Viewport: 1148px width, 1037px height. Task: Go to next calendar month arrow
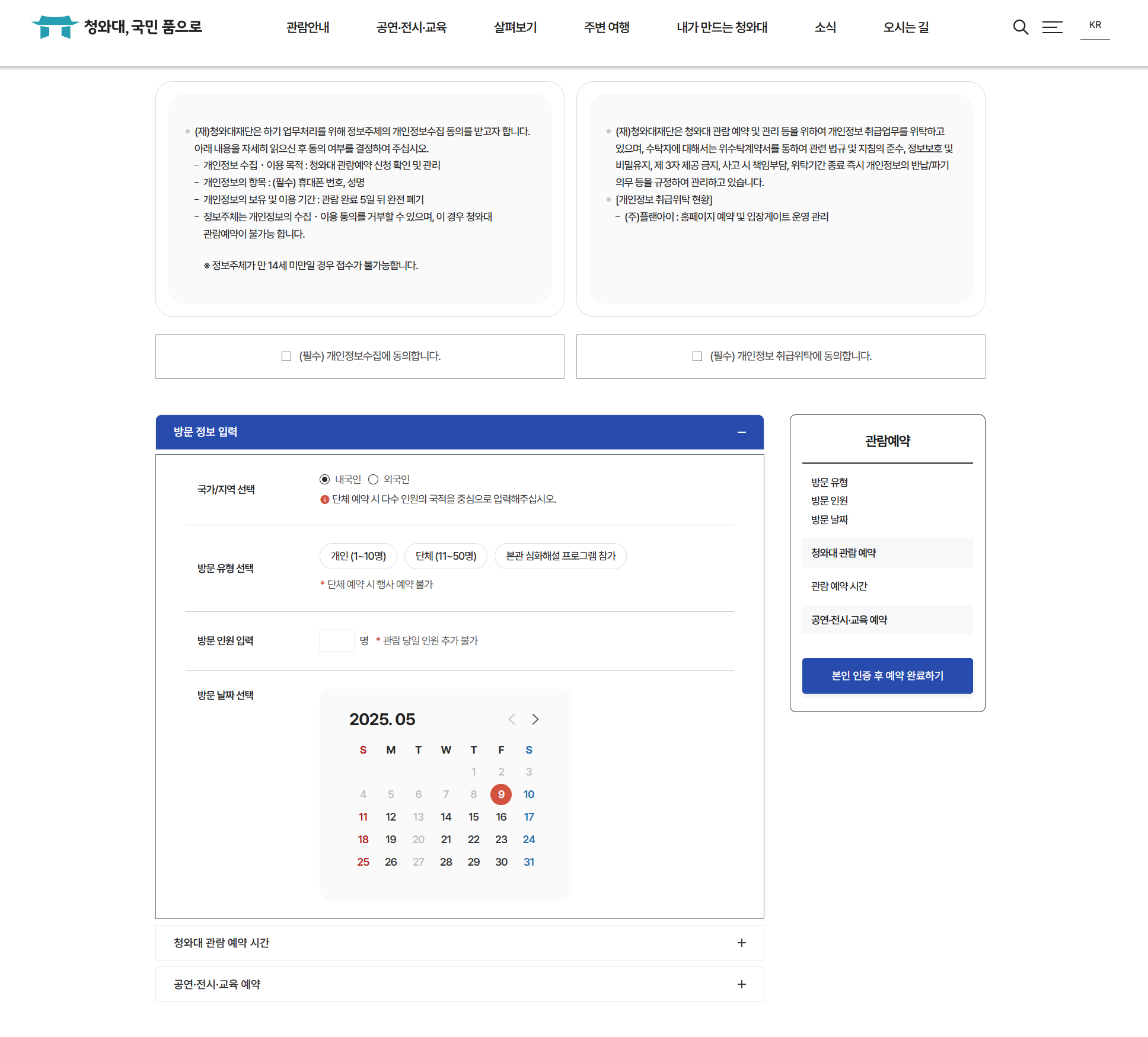(x=535, y=719)
